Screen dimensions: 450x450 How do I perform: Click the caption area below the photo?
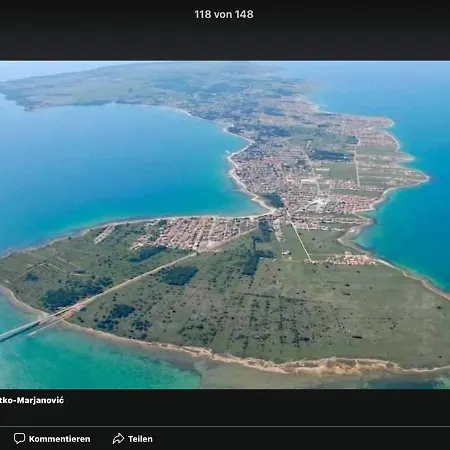pyautogui.click(x=225, y=407)
